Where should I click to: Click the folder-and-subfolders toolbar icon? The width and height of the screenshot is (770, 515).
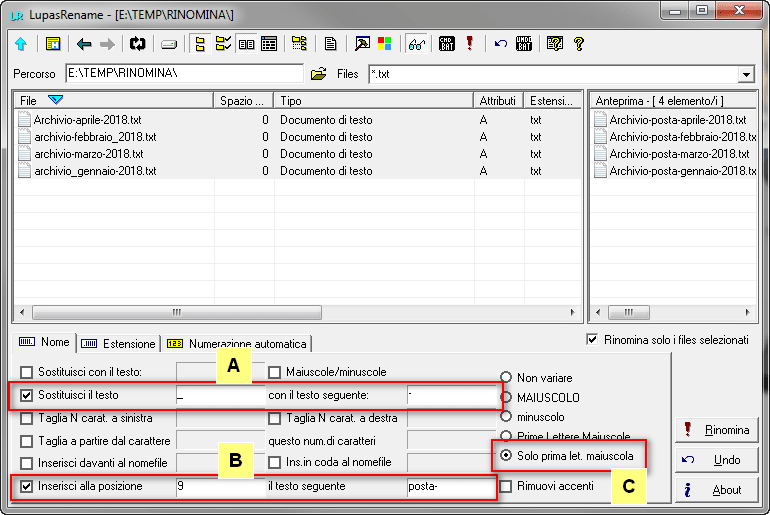[299, 44]
